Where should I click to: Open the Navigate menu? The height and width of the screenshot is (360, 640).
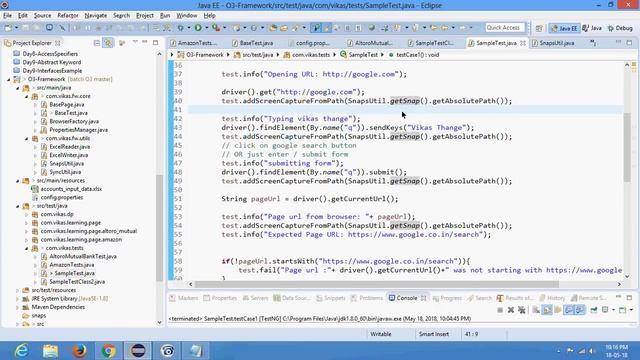point(96,16)
